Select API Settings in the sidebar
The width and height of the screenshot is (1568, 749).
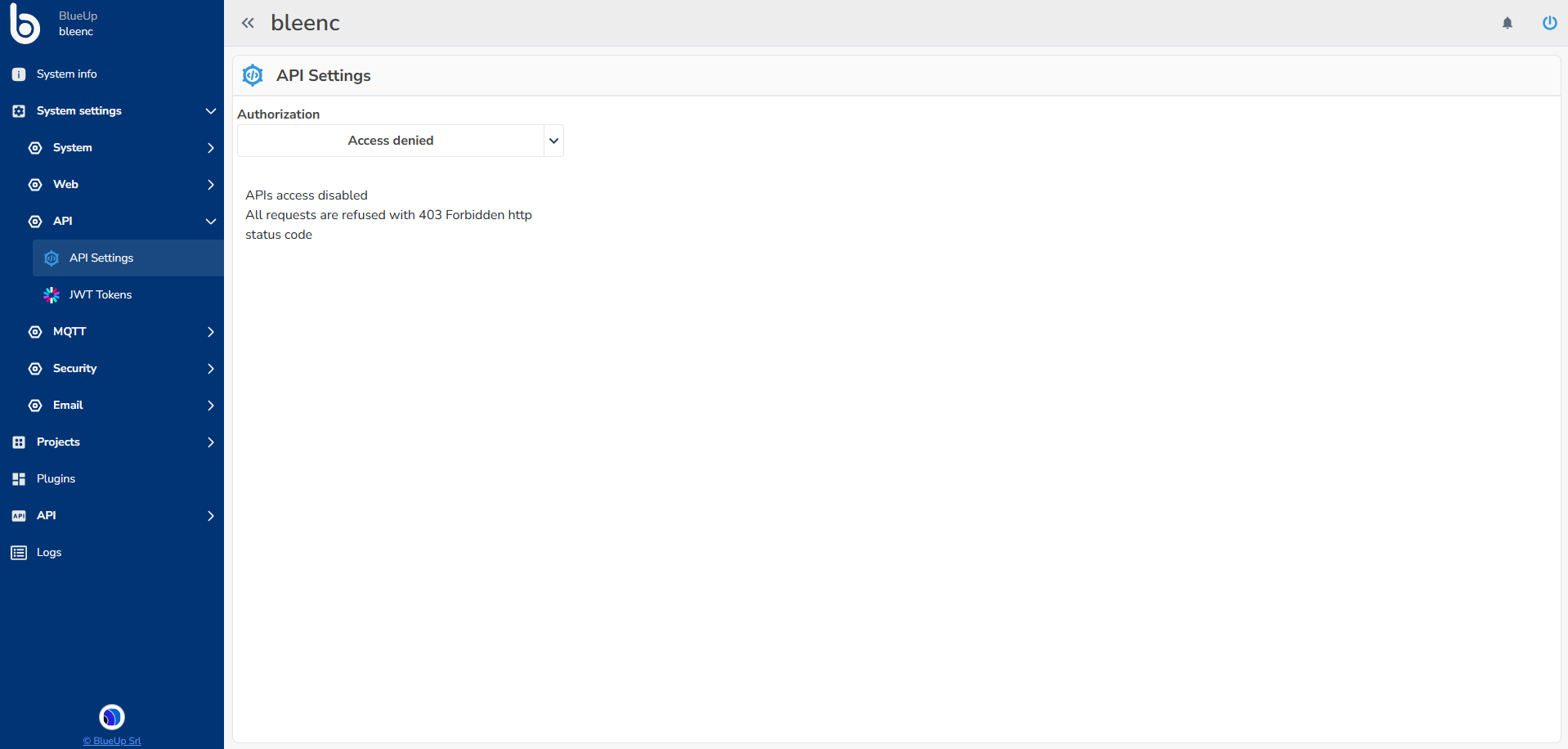tap(101, 258)
